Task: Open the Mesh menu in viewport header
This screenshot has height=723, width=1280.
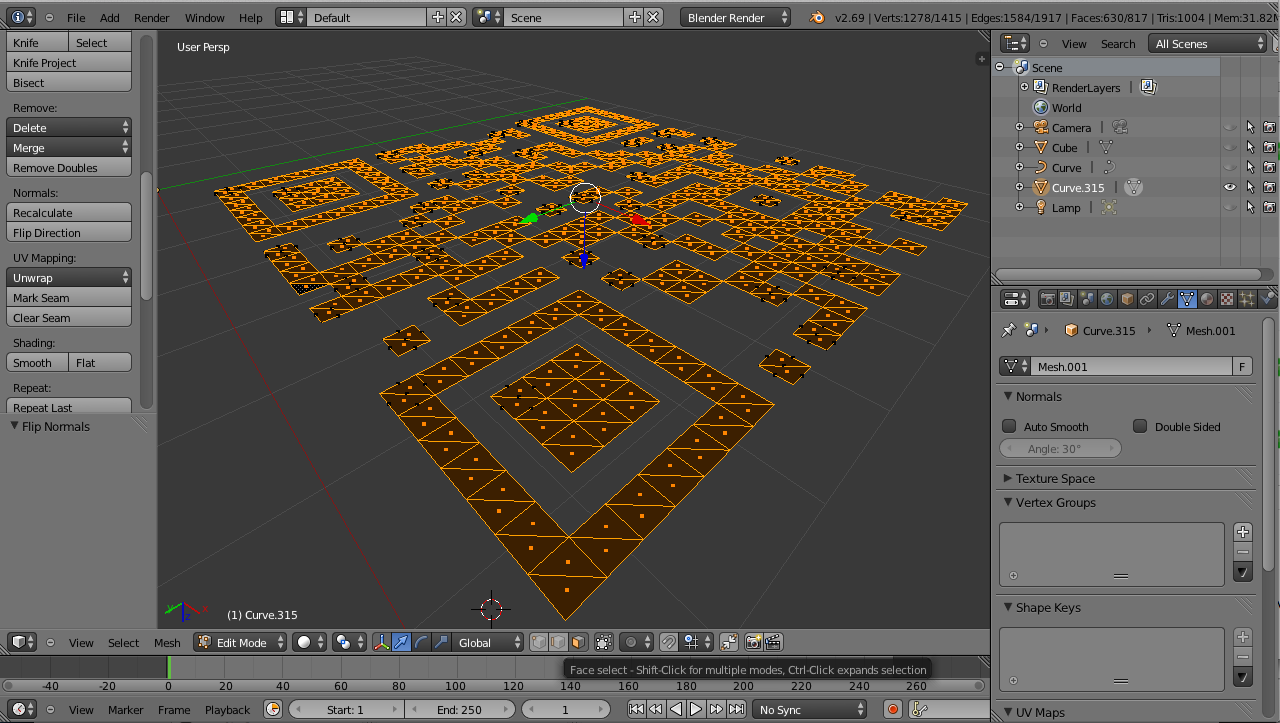Action: 166,642
